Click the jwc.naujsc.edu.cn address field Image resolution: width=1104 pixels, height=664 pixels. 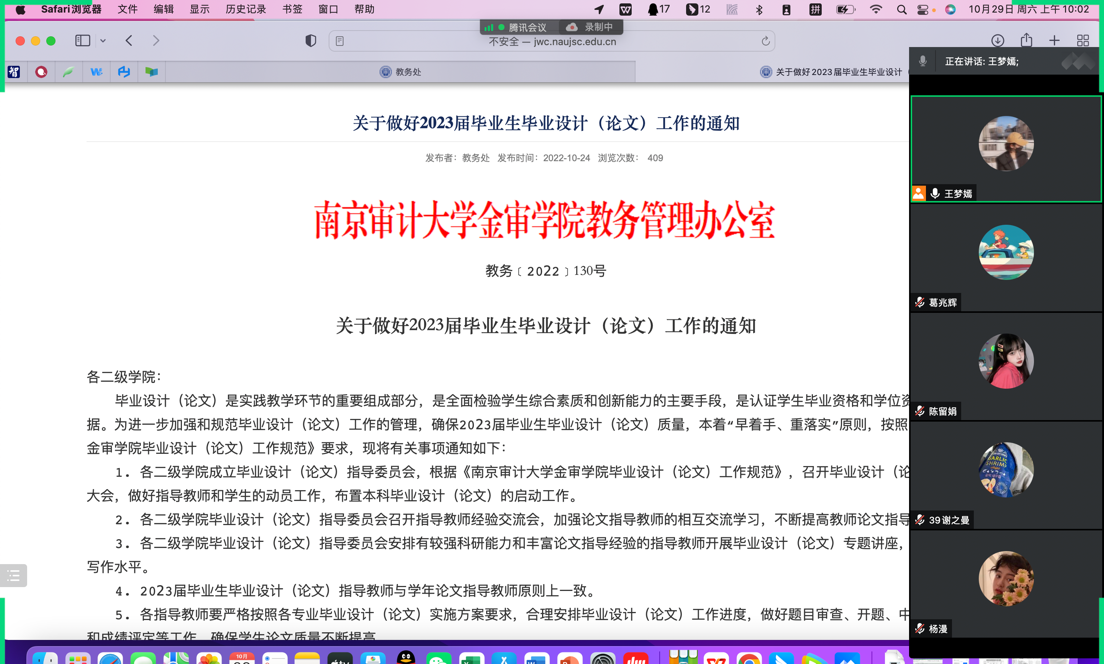[x=552, y=42]
